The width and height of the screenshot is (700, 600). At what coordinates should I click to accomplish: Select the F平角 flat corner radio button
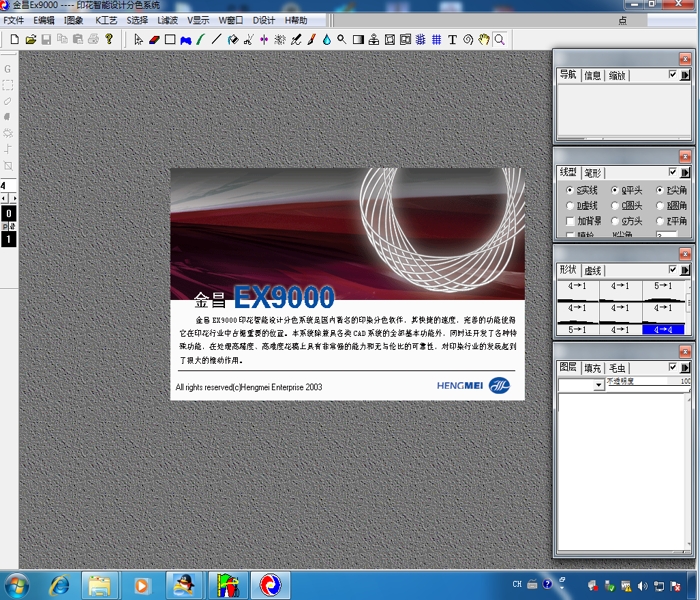[660, 221]
